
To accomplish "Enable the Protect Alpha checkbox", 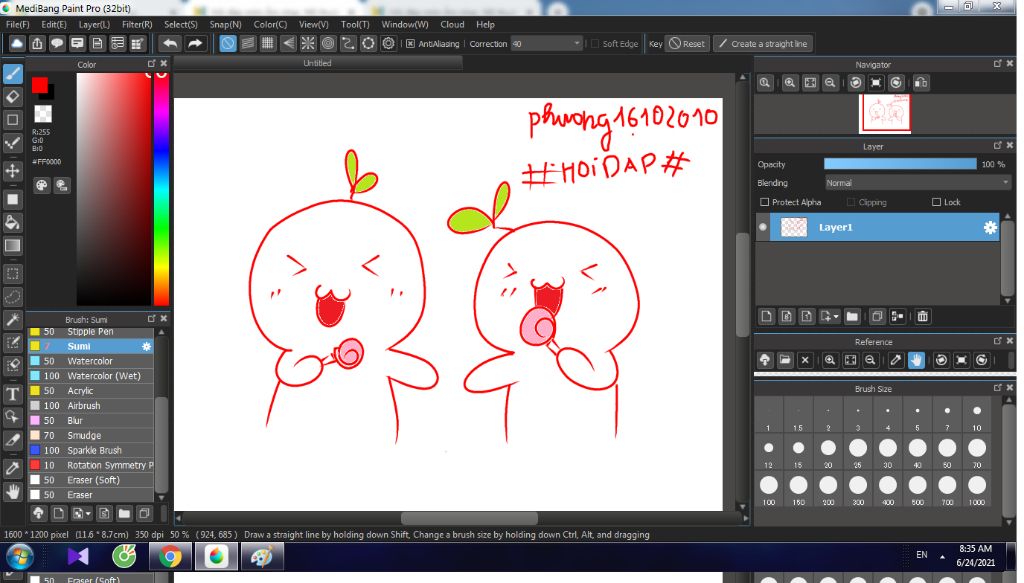I will 764,202.
